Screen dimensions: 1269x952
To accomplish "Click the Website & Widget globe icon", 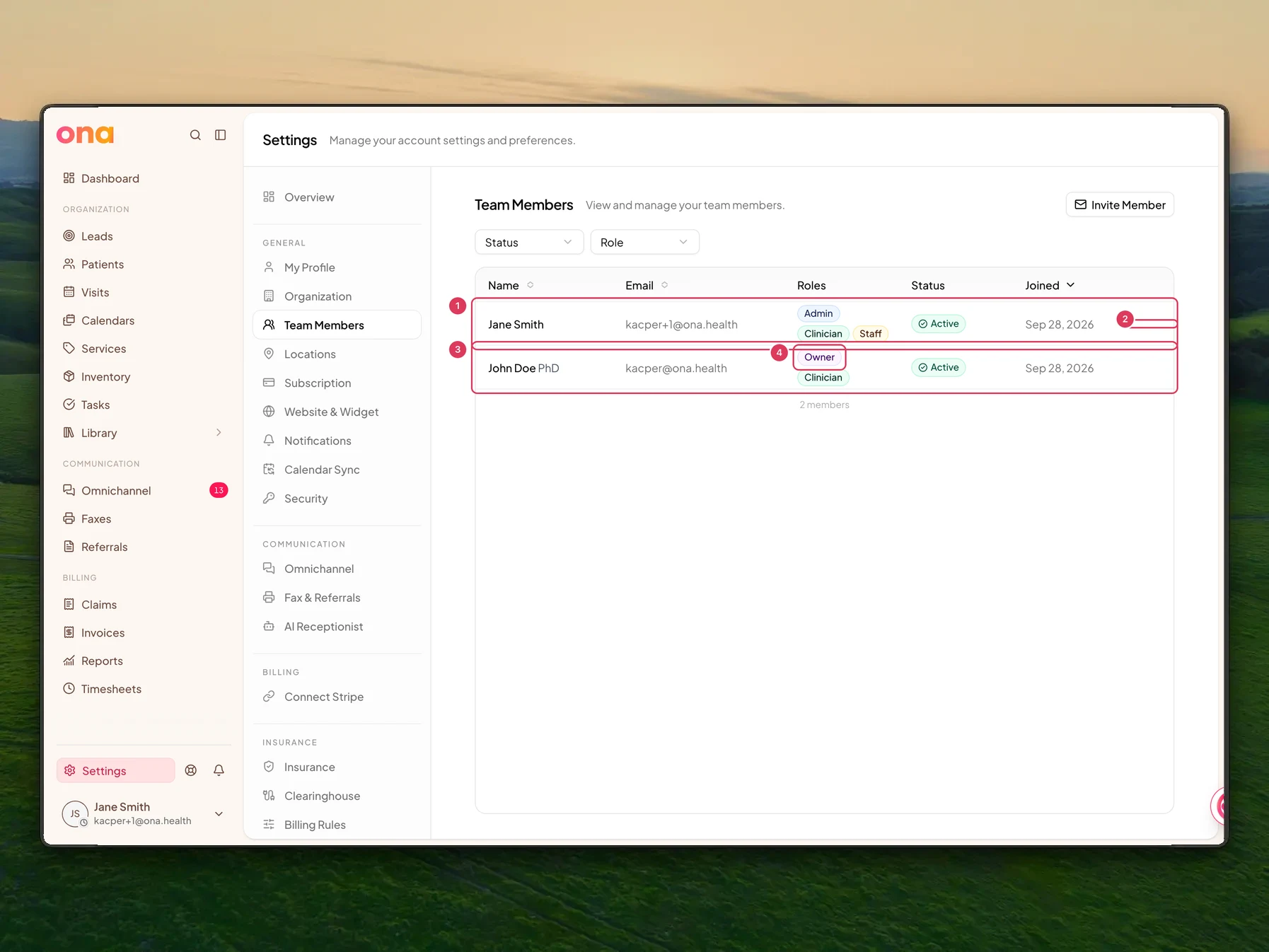I will click(x=269, y=412).
